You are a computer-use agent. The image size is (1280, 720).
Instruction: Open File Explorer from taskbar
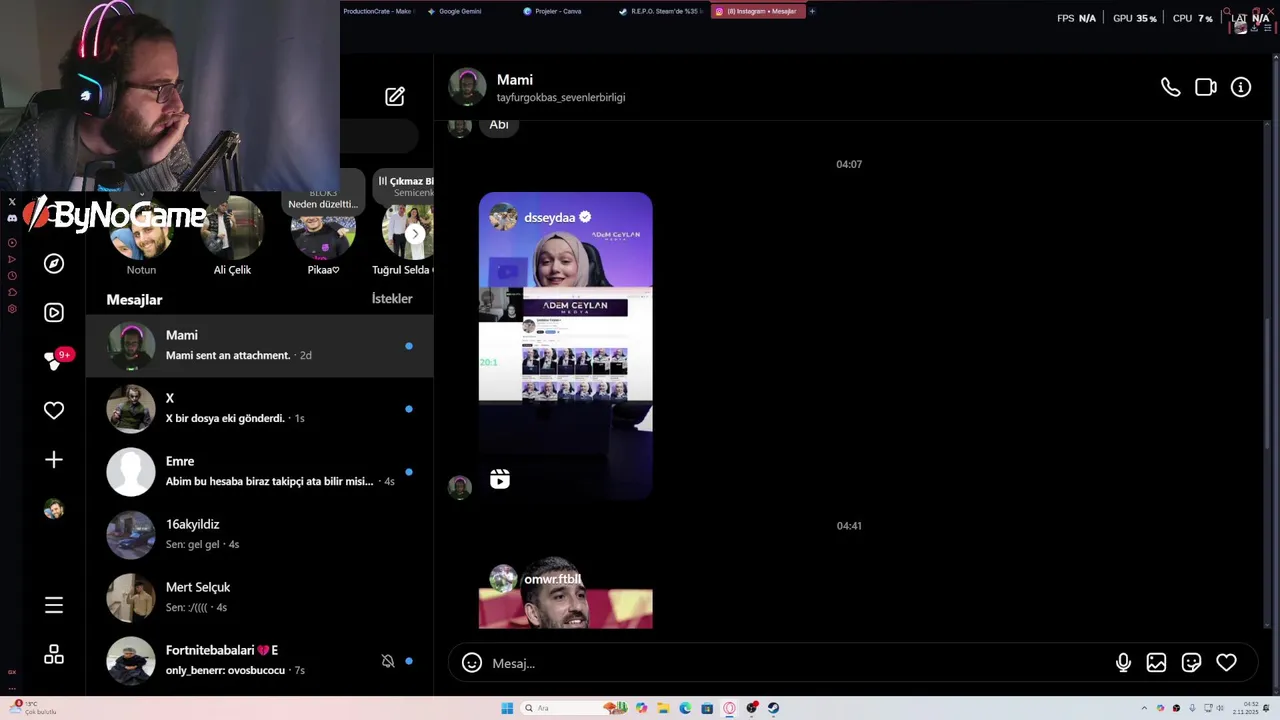[x=663, y=708]
